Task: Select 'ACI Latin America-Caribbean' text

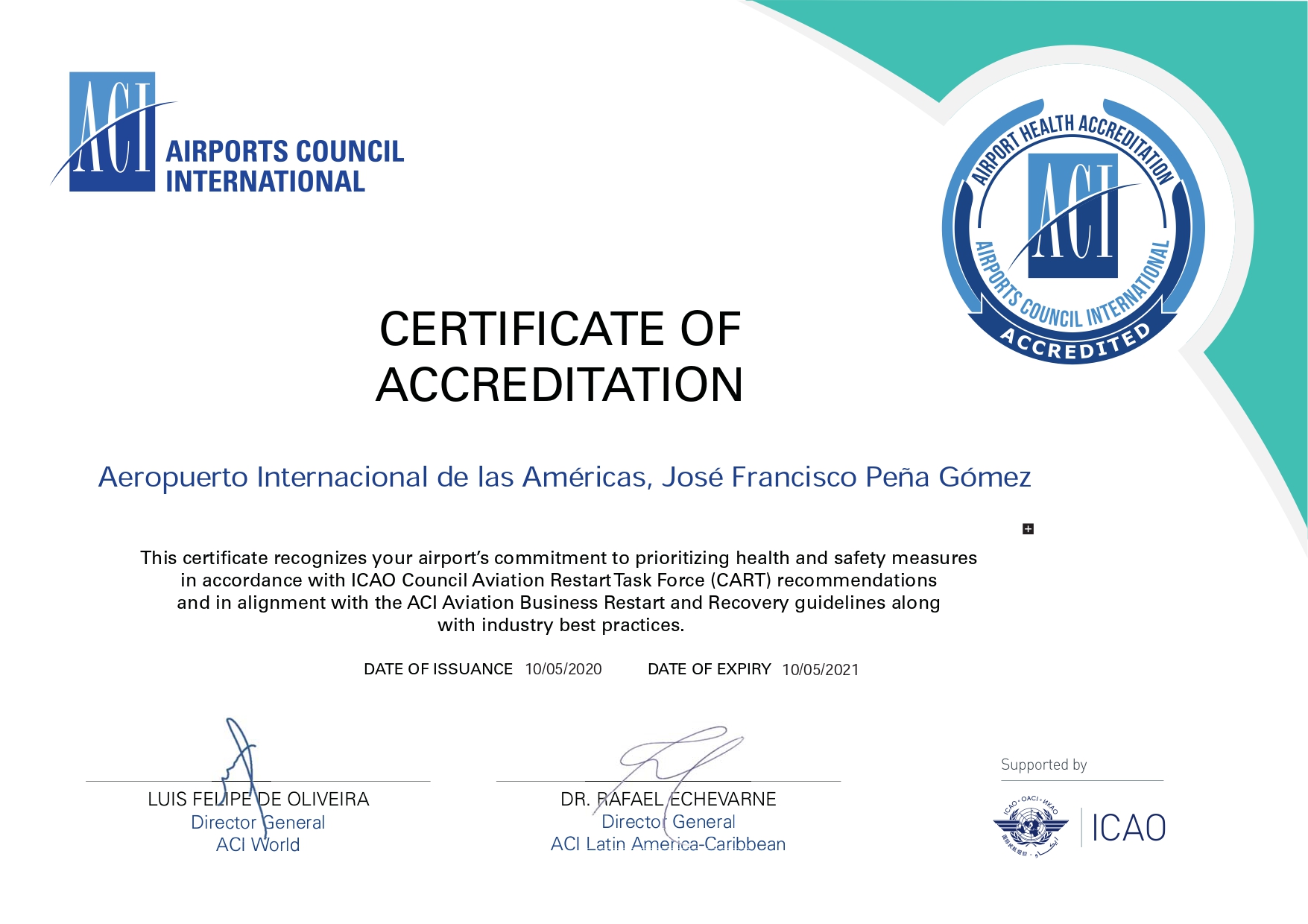Action: pos(669,844)
